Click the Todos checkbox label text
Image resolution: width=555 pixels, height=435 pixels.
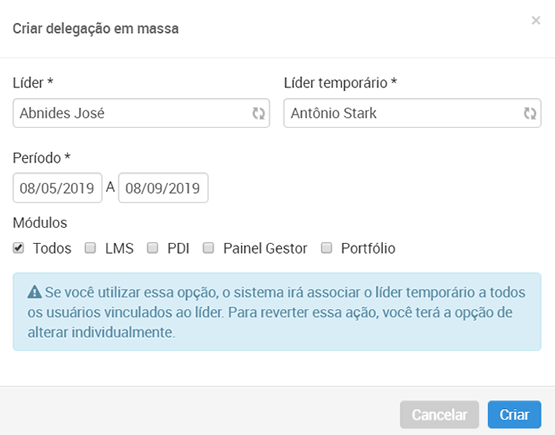pyautogui.click(x=52, y=248)
